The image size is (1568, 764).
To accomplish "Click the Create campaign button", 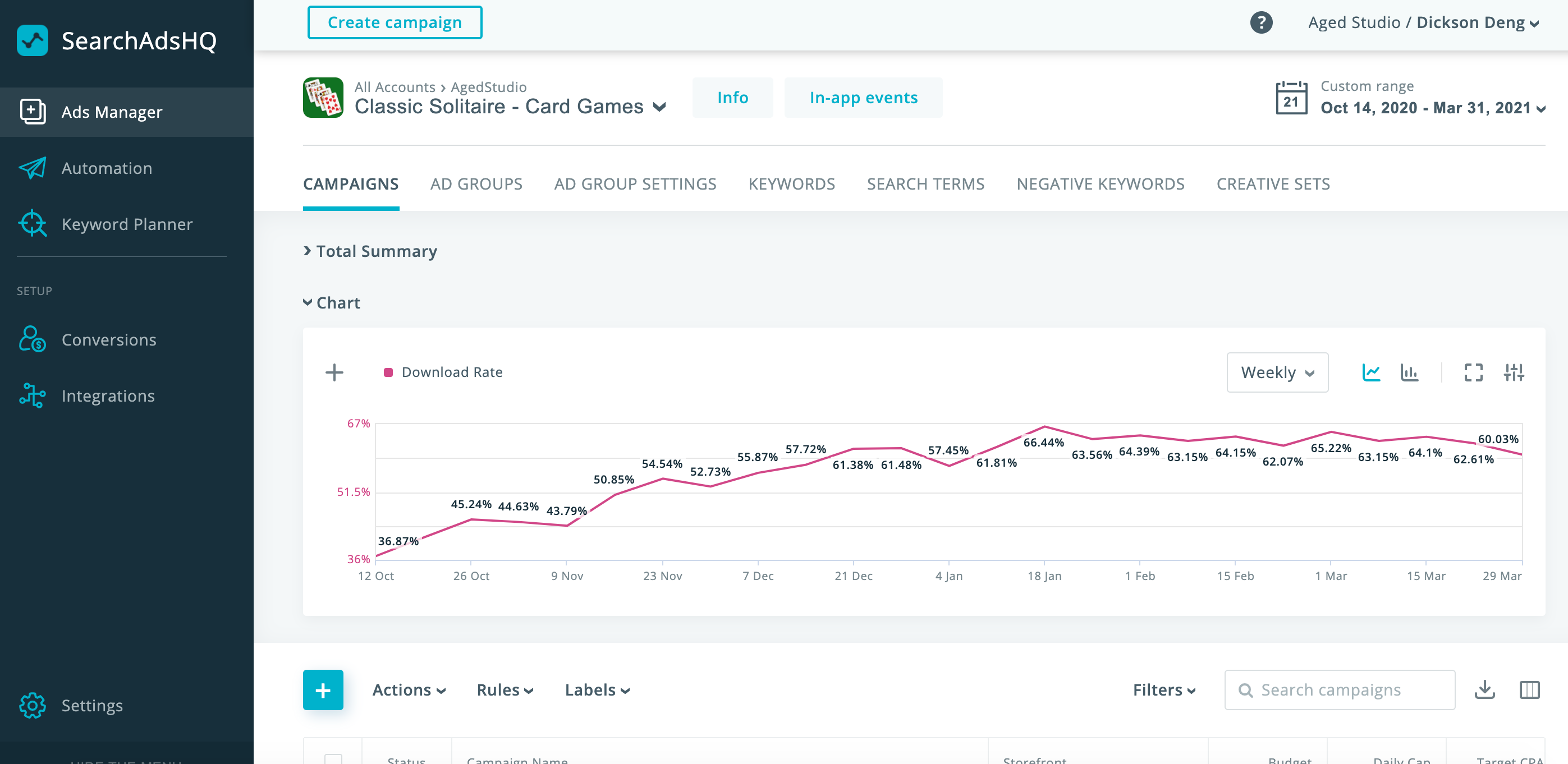I will [395, 22].
